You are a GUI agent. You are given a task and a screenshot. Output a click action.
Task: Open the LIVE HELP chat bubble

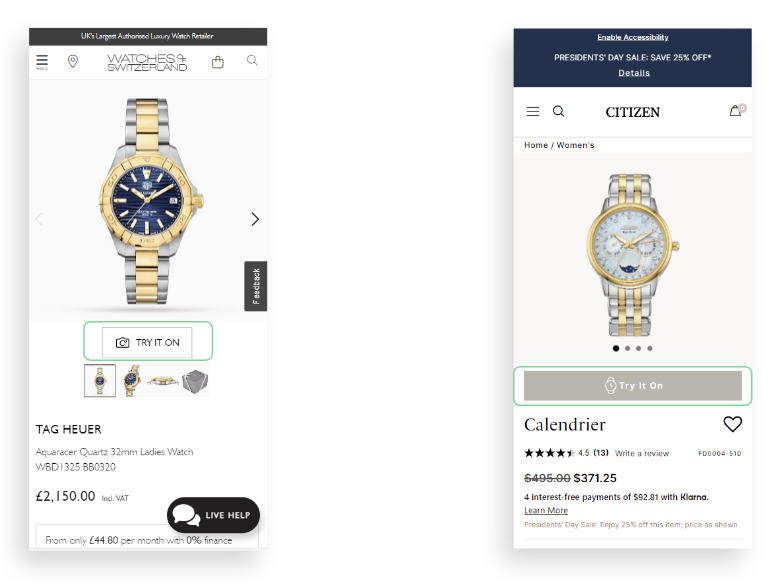pyautogui.click(x=213, y=515)
